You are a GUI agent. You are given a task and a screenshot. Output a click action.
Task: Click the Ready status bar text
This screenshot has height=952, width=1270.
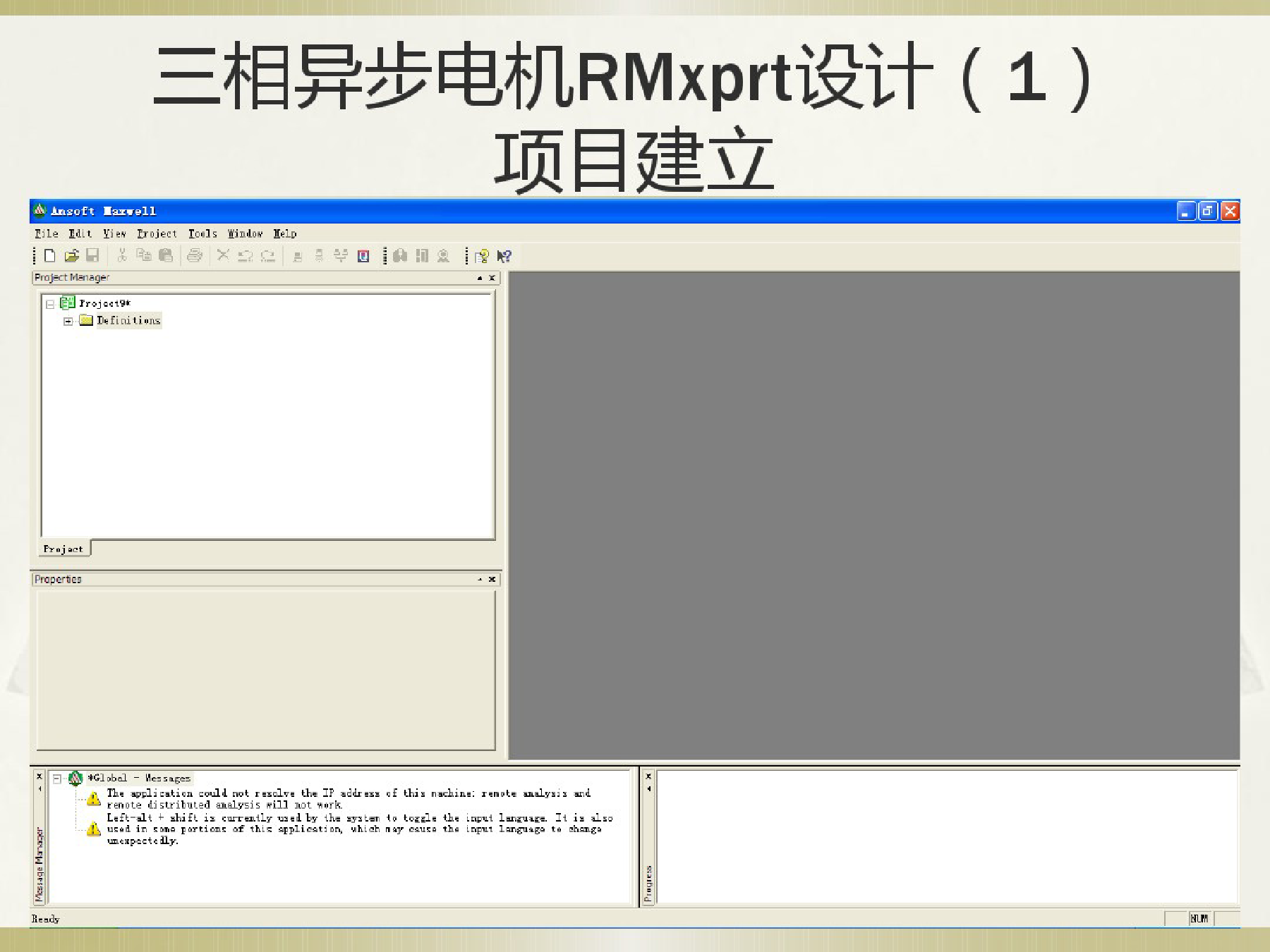(x=45, y=919)
